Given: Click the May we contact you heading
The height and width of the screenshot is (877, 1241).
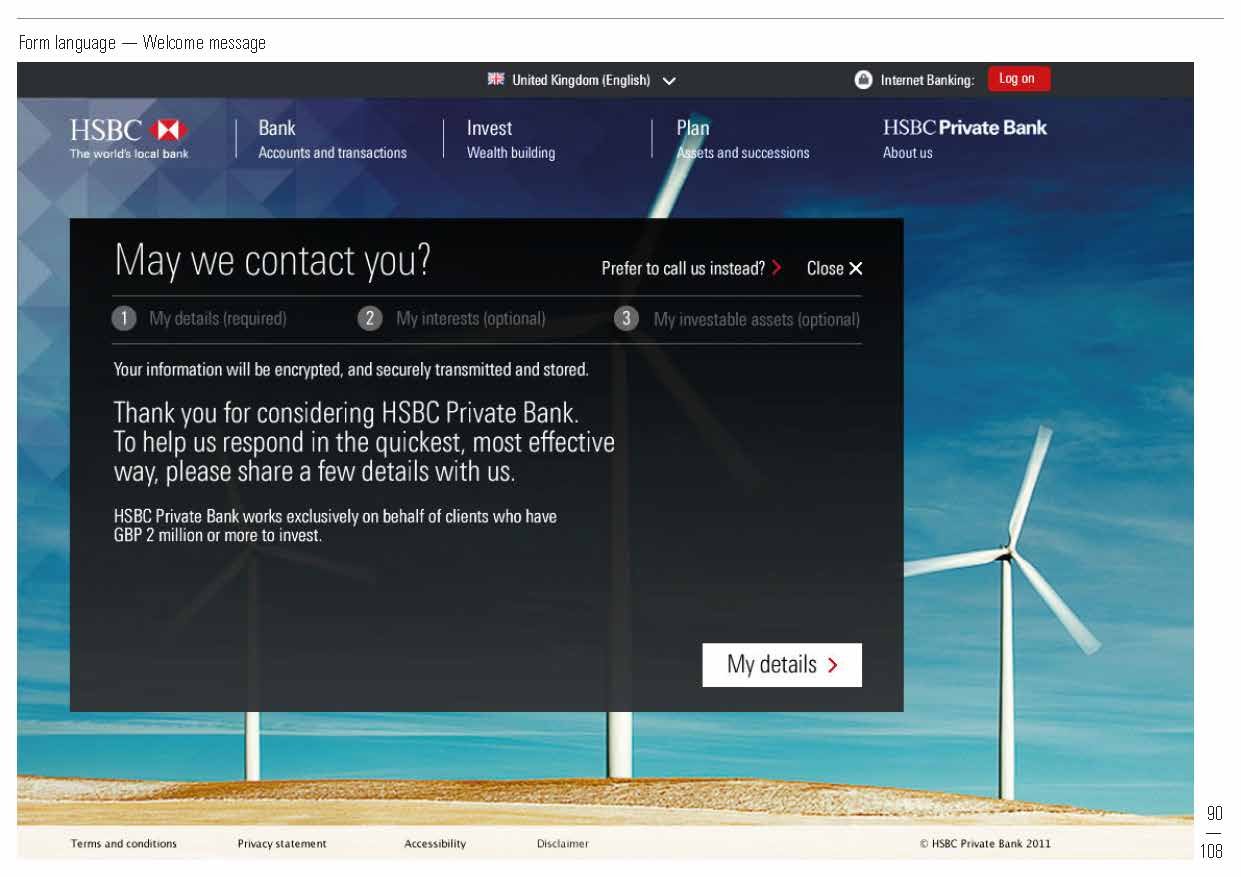Looking at the screenshot, I should click(x=272, y=261).
